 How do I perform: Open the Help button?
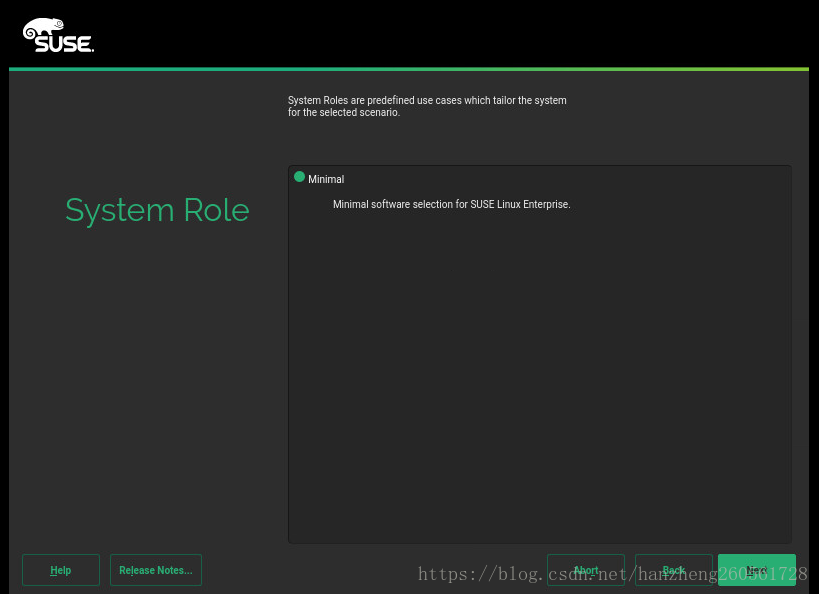pyautogui.click(x=61, y=570)
